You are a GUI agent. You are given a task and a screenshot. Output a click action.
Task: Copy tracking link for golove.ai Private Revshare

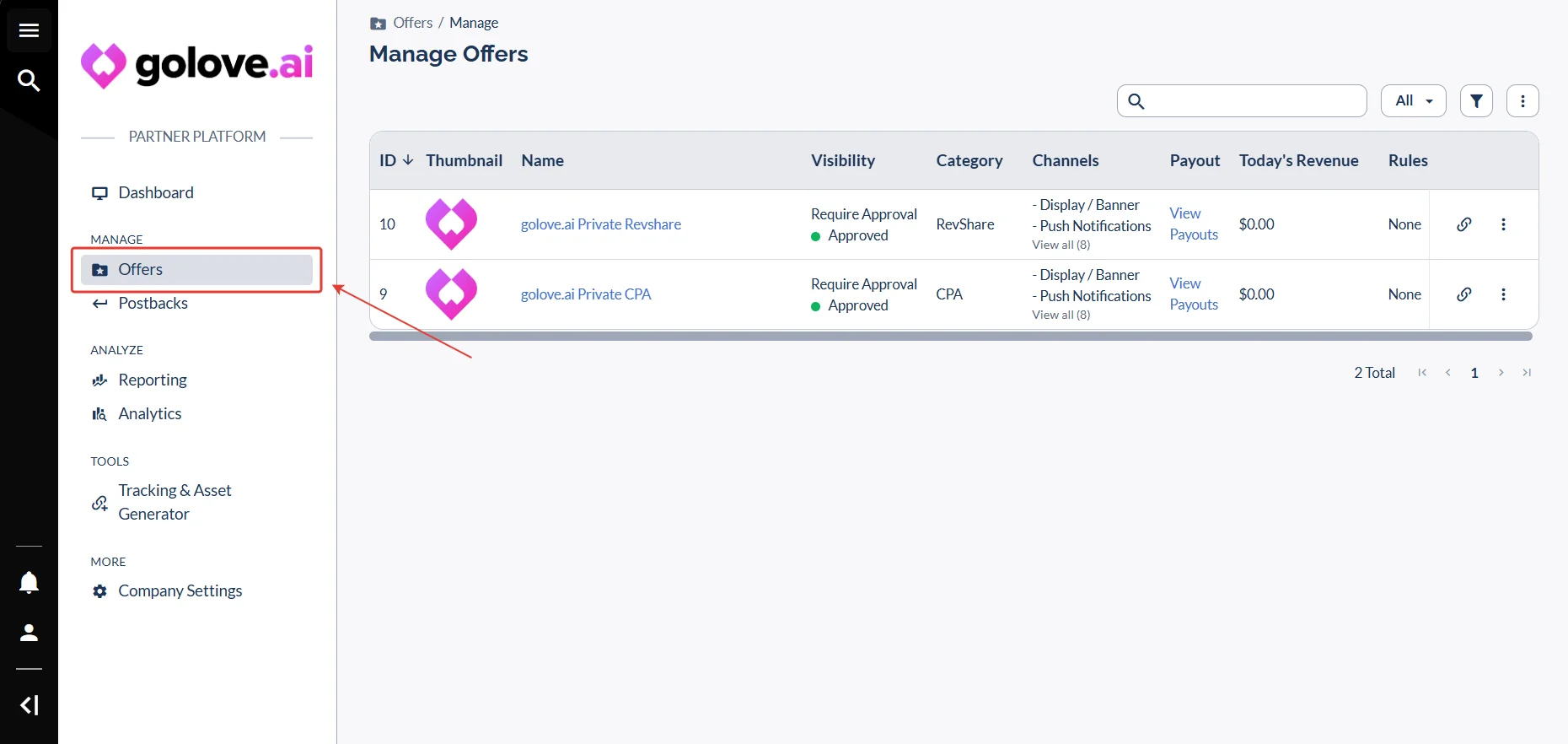point(1464,224)
